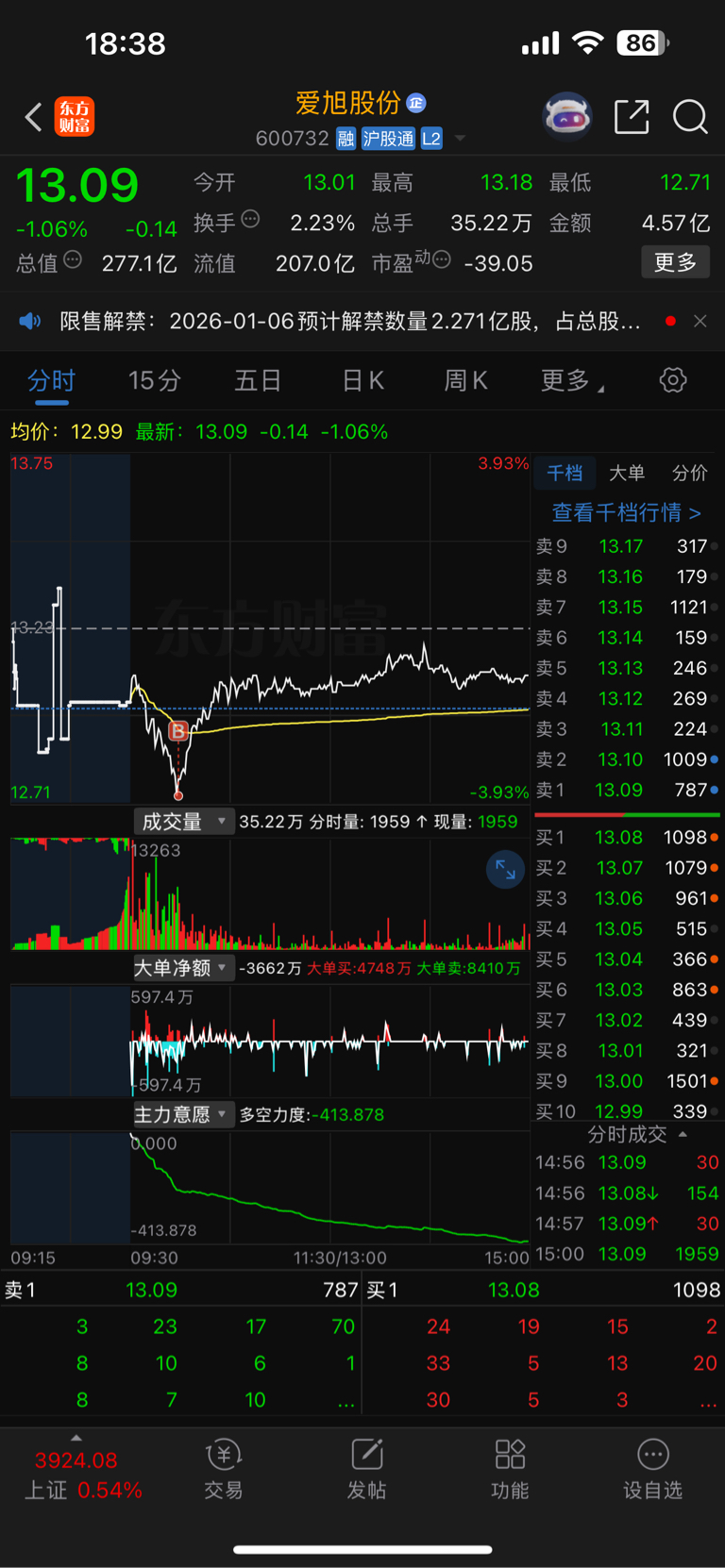This screenshot has height=1568, width=725.
Task: Read the 限售解禁 announcement text
Action: point(350,321)
